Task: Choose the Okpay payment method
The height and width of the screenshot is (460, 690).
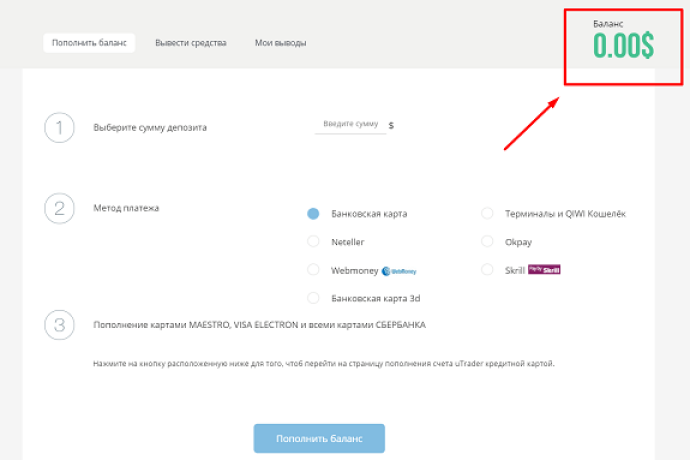Action: (487, 242)
